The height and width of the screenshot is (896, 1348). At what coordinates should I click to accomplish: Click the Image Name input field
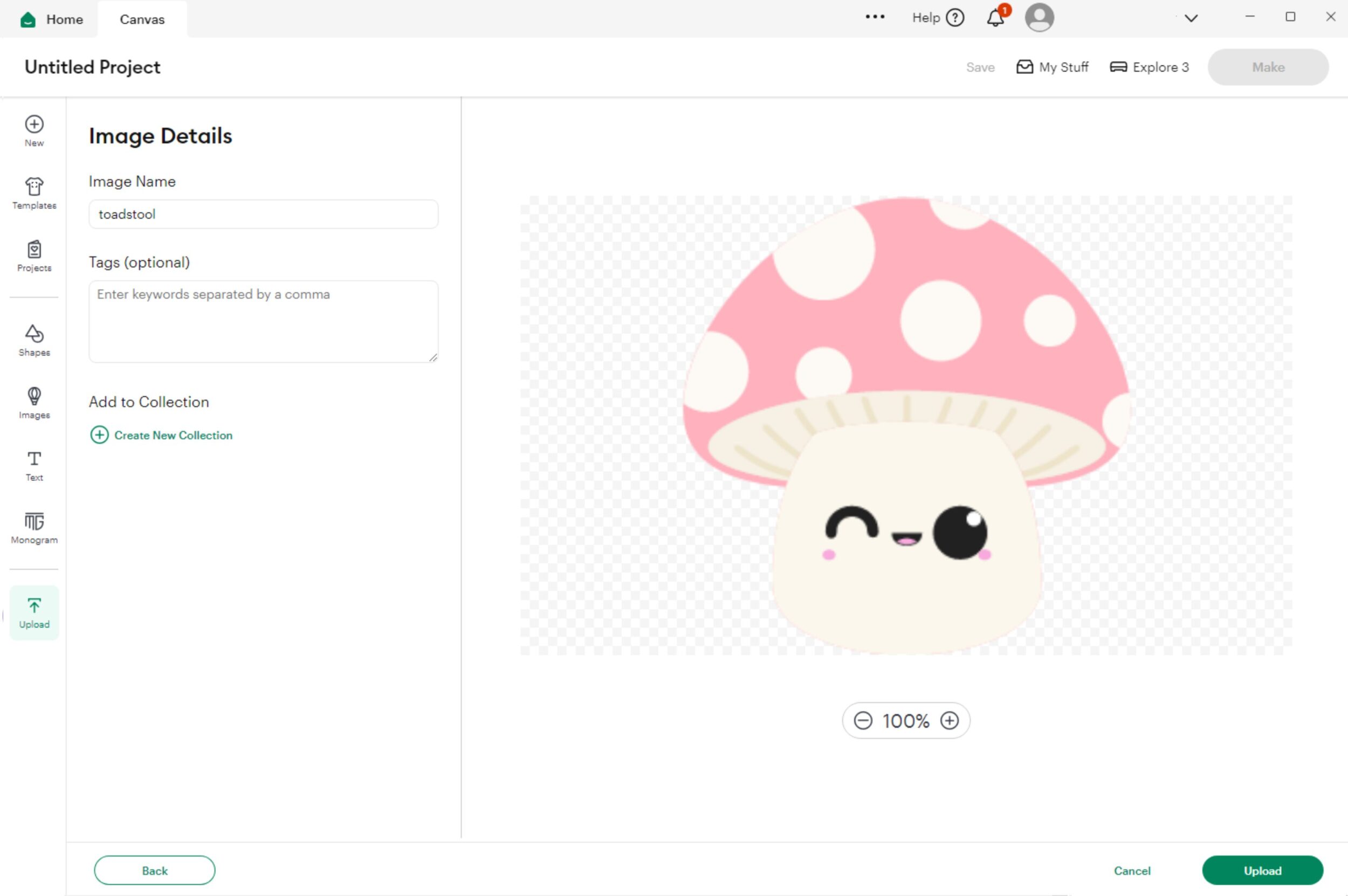(264, 214)
